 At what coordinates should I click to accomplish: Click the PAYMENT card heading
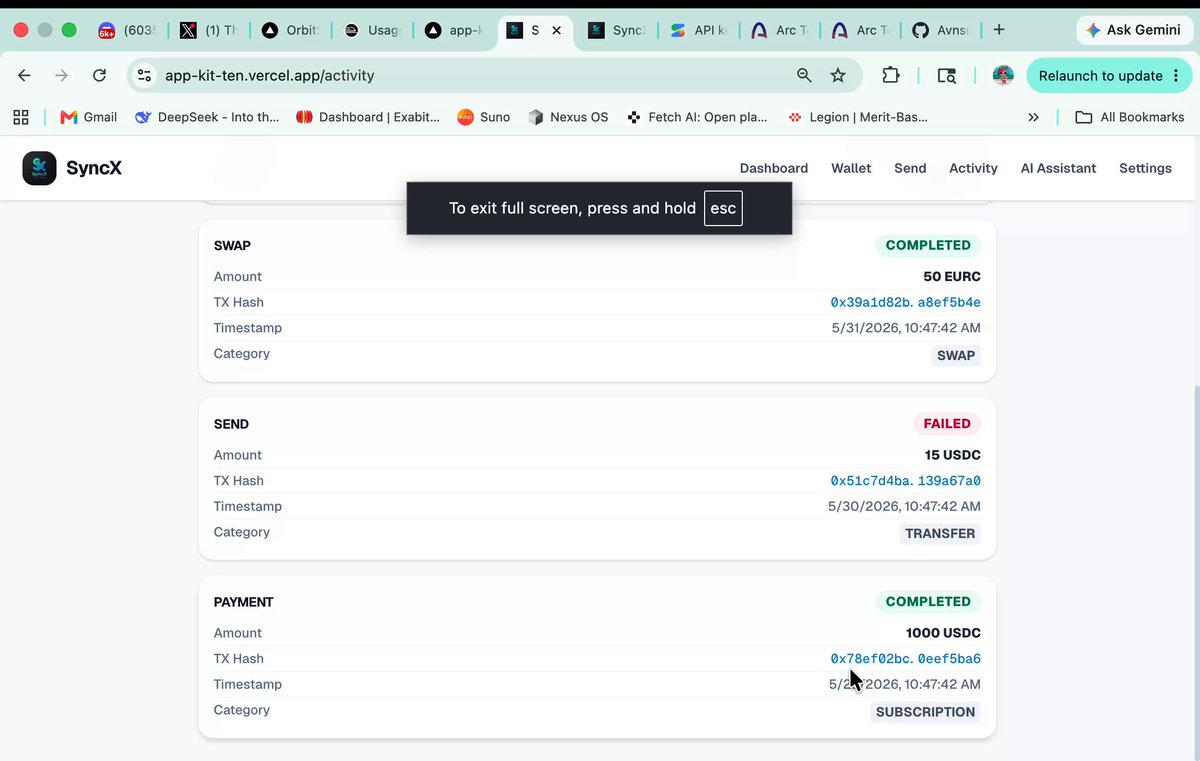(x=244, y=602)
